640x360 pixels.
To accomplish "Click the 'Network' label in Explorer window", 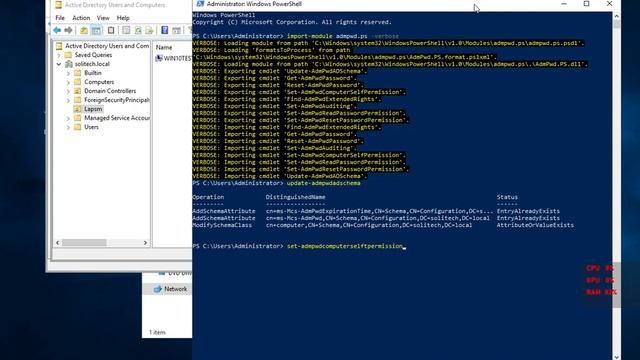I will point(176,289).
